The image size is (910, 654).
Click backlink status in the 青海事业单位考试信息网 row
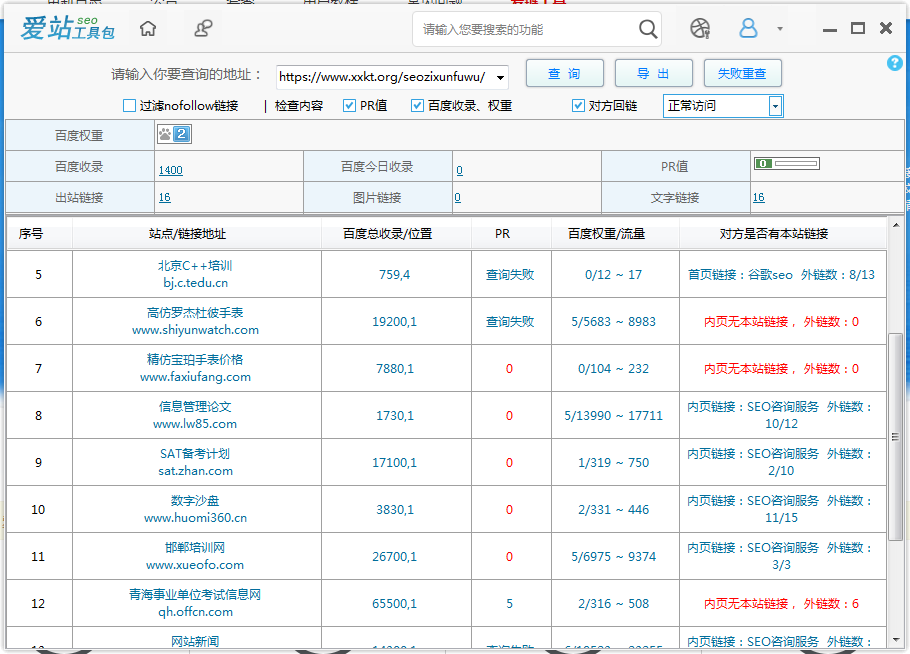[x=781, y=604]
